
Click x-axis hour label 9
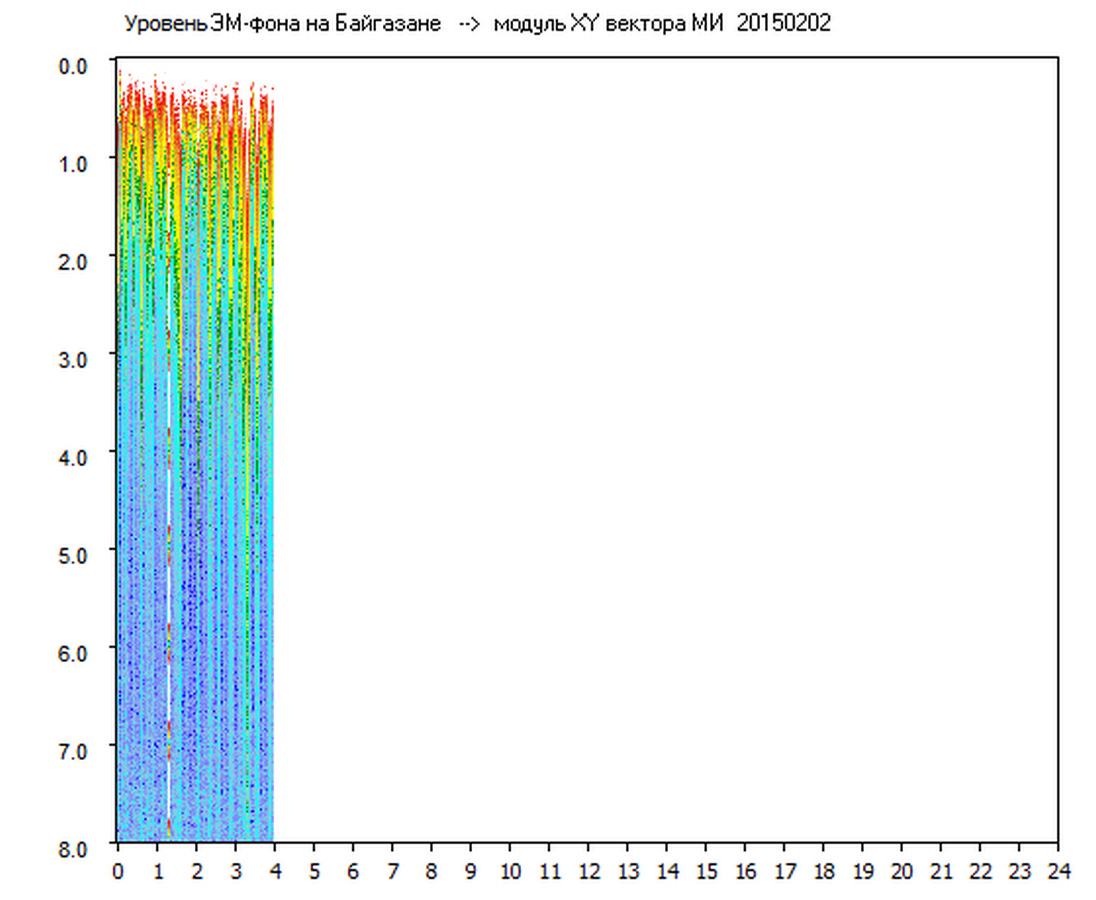pos(471,871)
